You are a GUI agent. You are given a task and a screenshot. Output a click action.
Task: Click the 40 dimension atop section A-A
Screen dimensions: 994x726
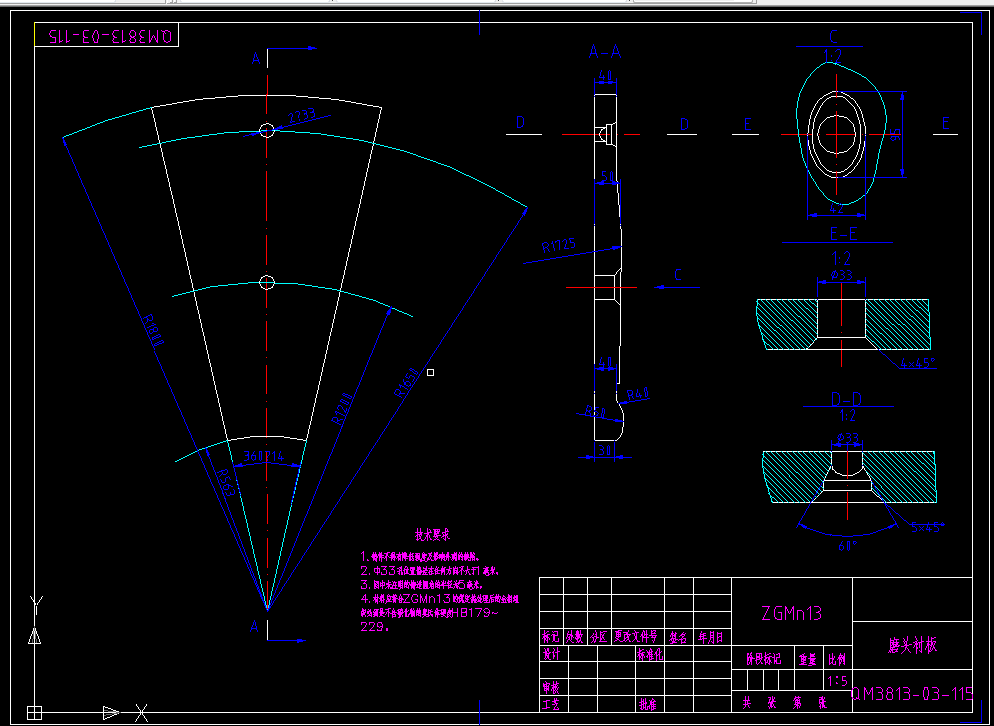pos(605,75)
